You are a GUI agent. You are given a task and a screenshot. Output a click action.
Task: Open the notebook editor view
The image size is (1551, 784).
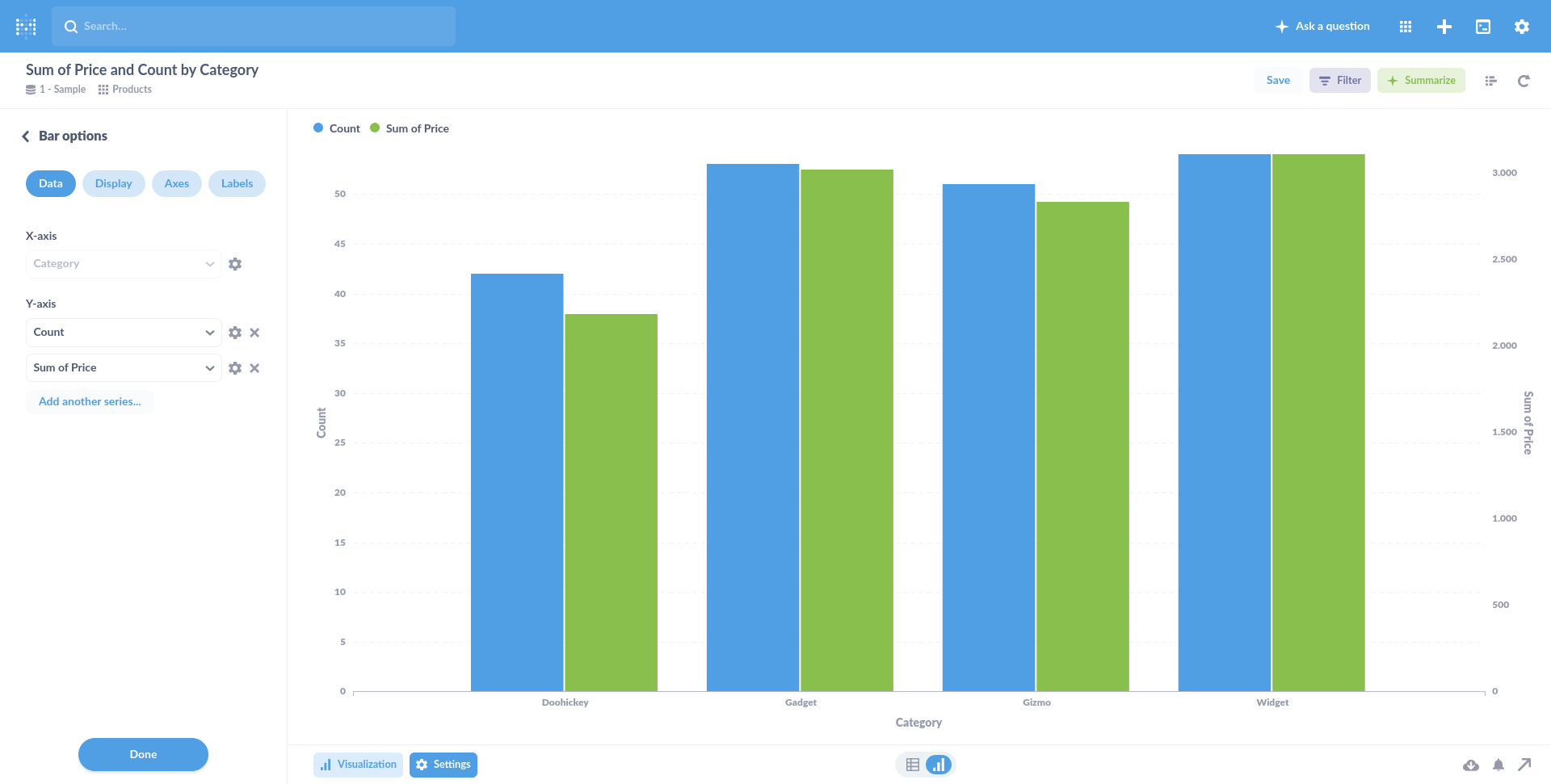[x=1491, y=81]
